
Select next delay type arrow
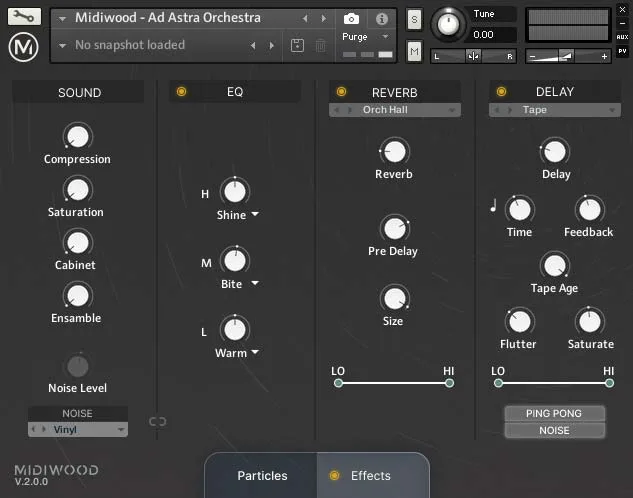click(x=510, y=110)
